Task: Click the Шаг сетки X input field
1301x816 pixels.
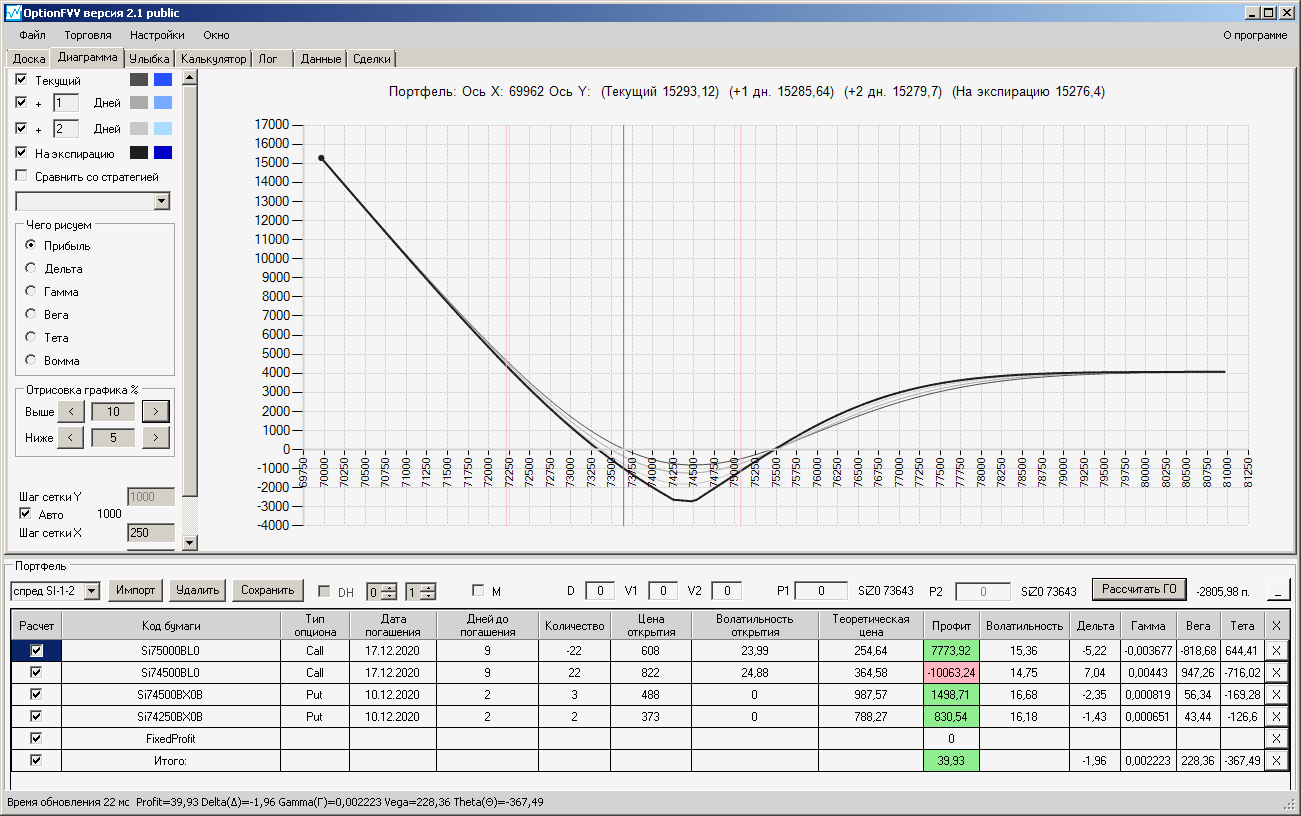Action: point(151,533)
